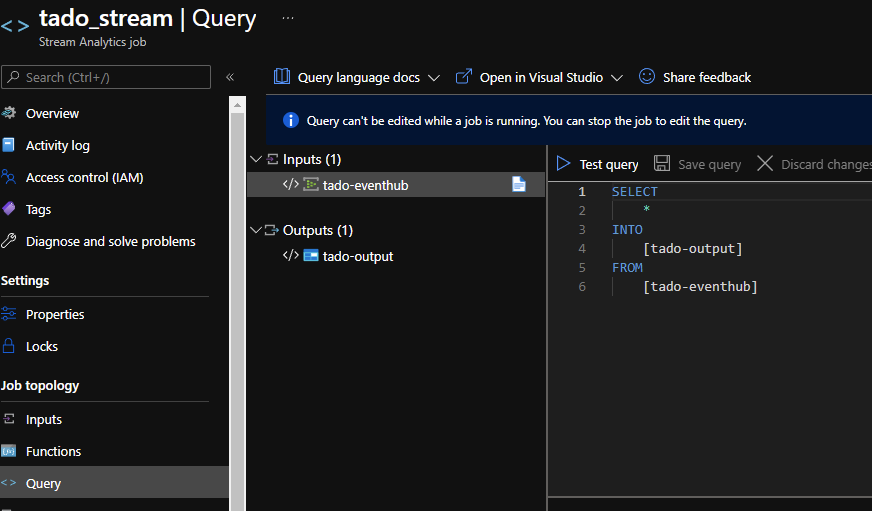This screenshot has height=511, width=872.
Task: Click the event hub icon of tado-eventhub
Action: [310, 184]
